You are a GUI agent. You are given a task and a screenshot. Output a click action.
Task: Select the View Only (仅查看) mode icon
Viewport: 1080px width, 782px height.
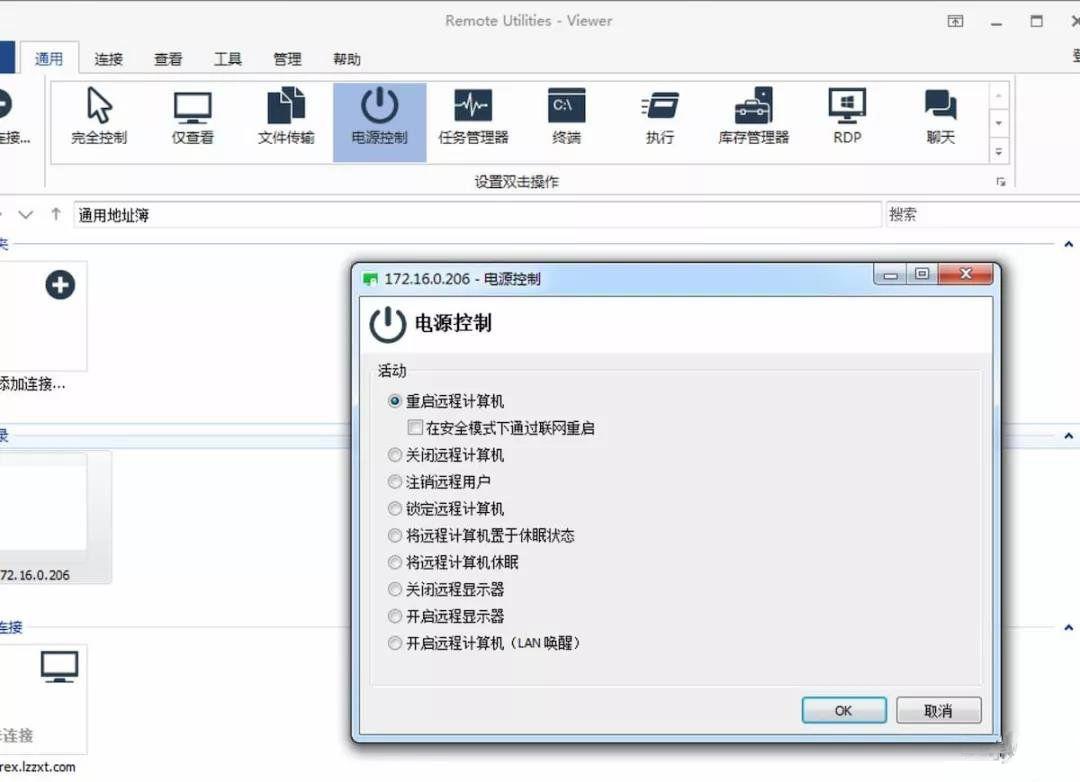click(192, 116)
